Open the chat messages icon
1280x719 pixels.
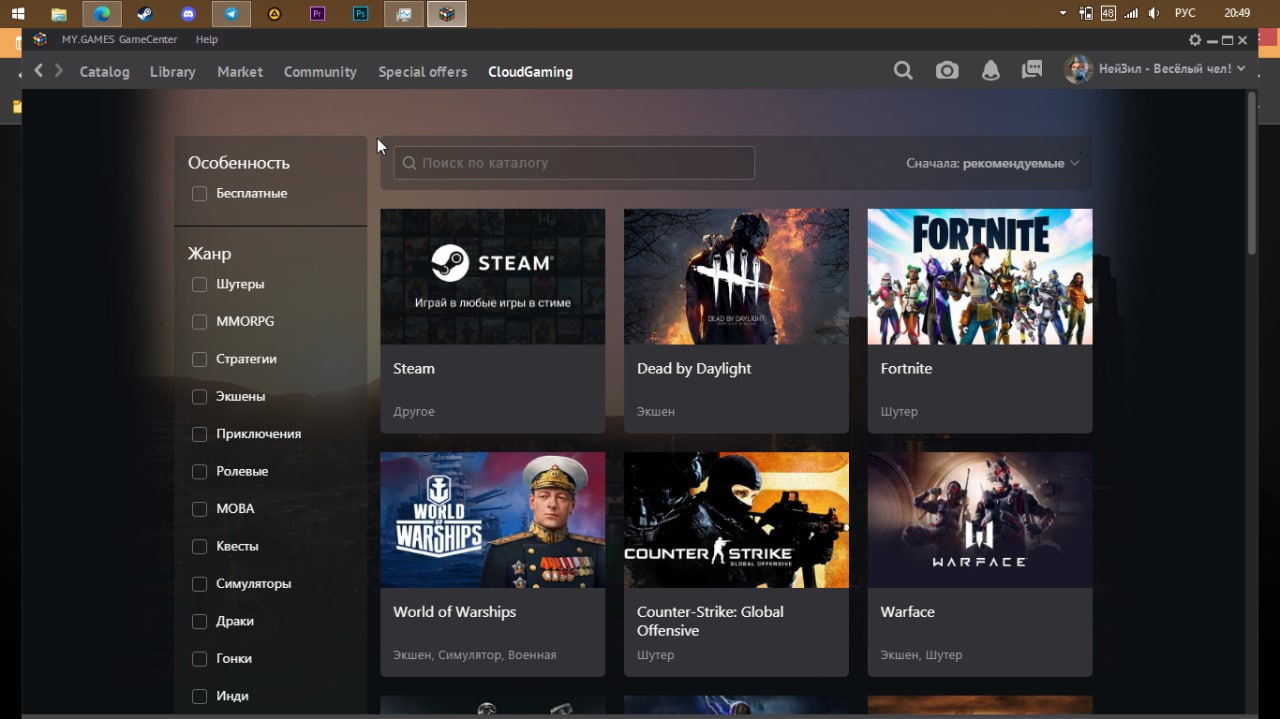pyautogui.click(x=1032, y=70)
